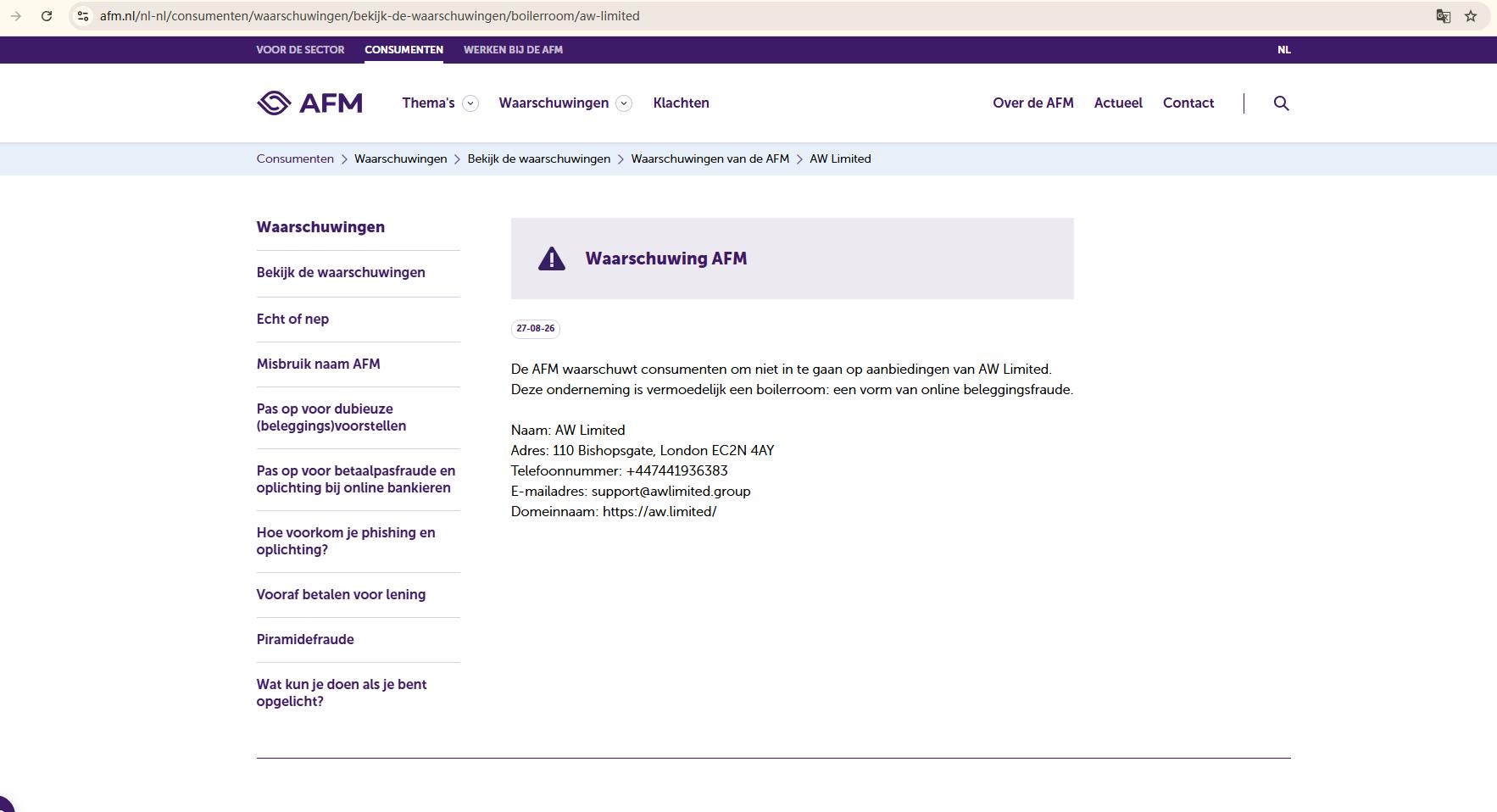This screenshot has width=1497, height=812.
Task: Go to the Contact page
Action: pyautogui.click(x=1188, y=103)
